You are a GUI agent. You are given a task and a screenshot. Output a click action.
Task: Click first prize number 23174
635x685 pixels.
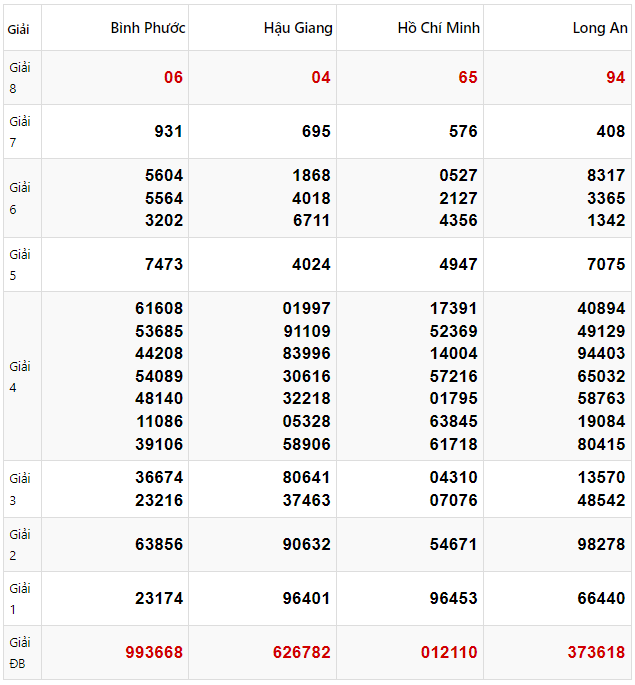tap(159, 599)
